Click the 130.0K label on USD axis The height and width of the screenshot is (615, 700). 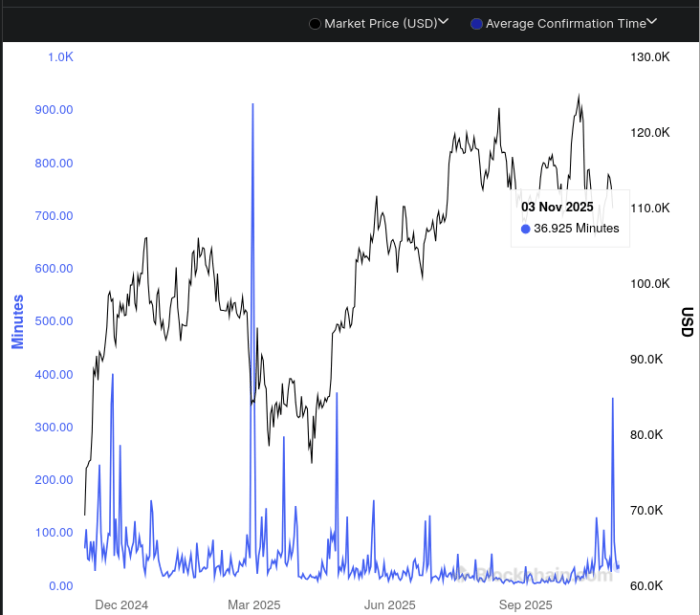click(x=648, y=57)
